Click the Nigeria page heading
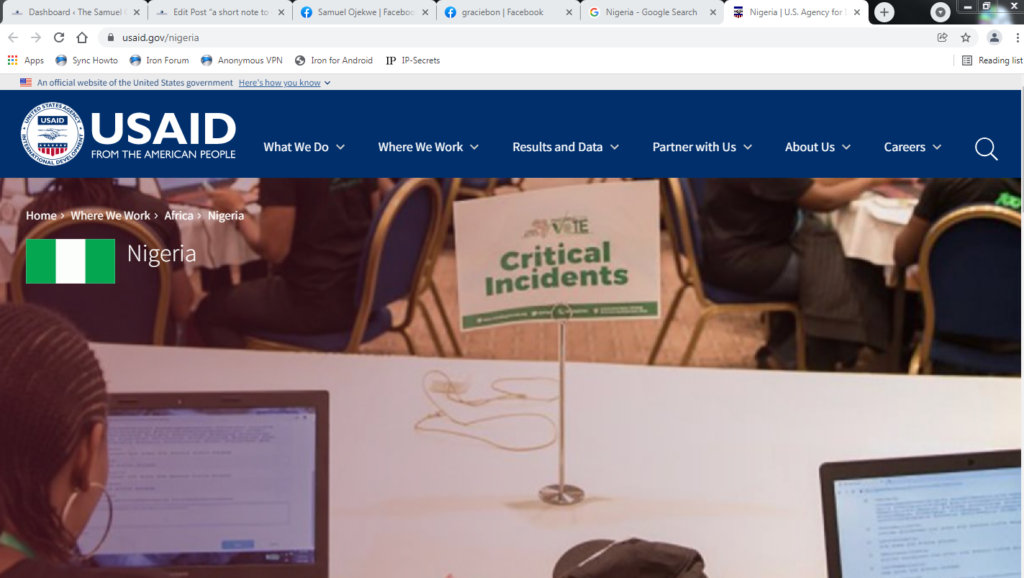The image size is (1024, 578). click(x=161, y=253)
